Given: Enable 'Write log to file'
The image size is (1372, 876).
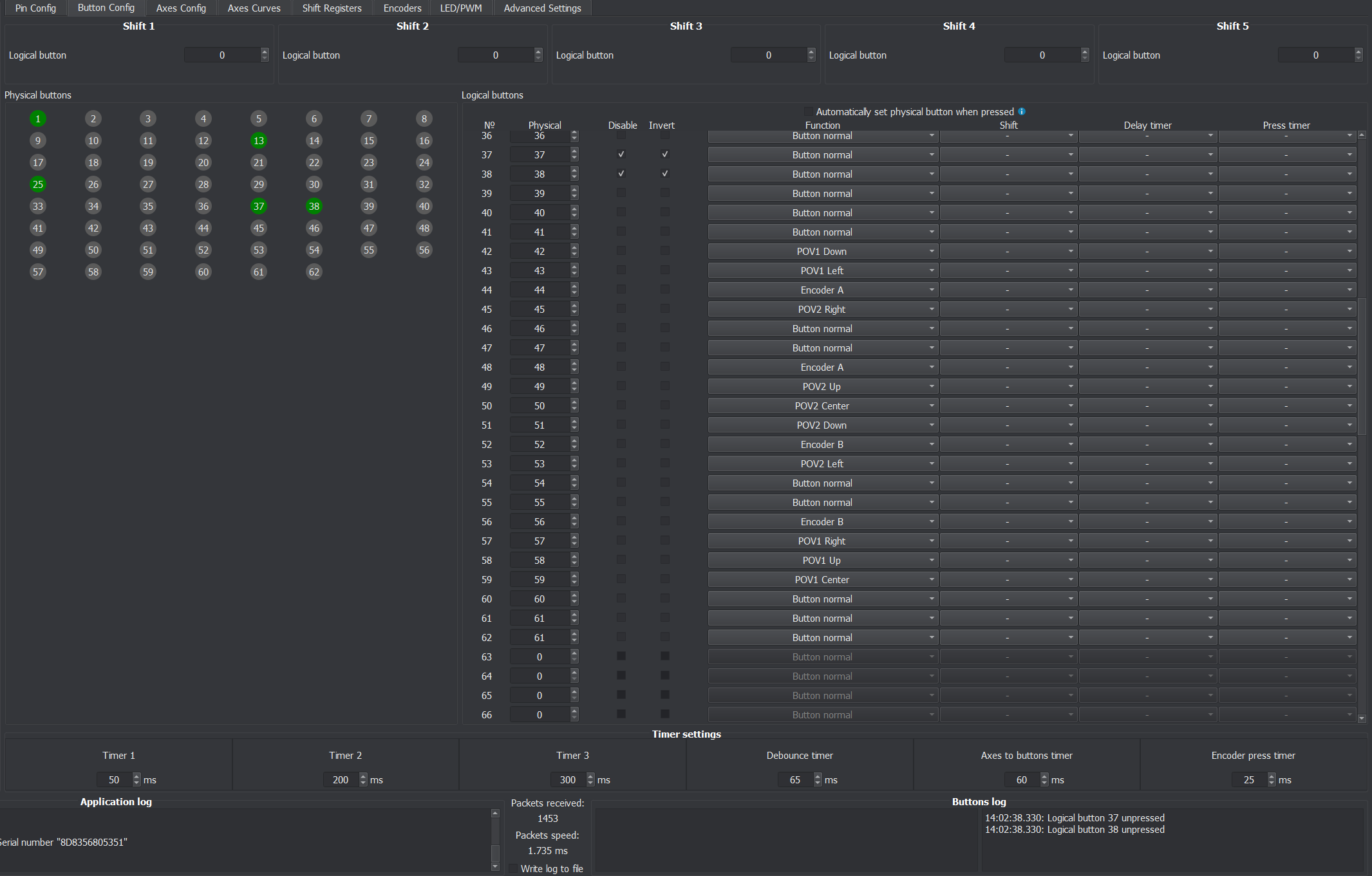Looking at the screenshot, I should [513, 868].
